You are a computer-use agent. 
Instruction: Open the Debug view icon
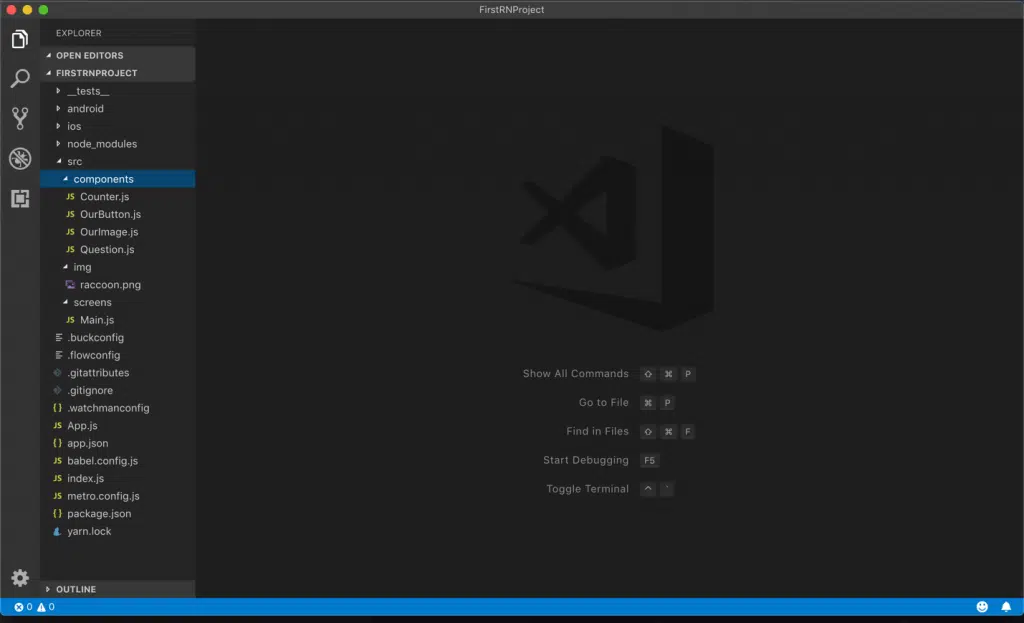[19, 158]
